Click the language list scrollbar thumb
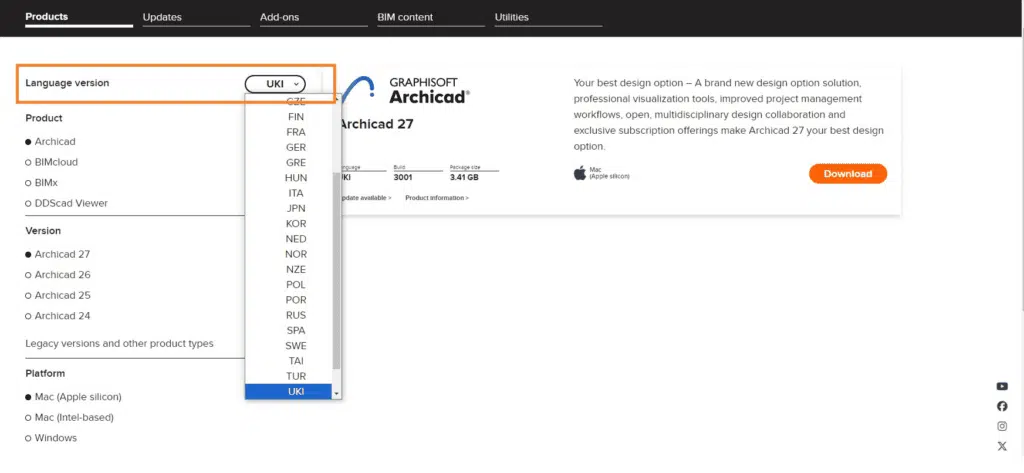This screenshot has width=1024, height=473. click(336, 270)
